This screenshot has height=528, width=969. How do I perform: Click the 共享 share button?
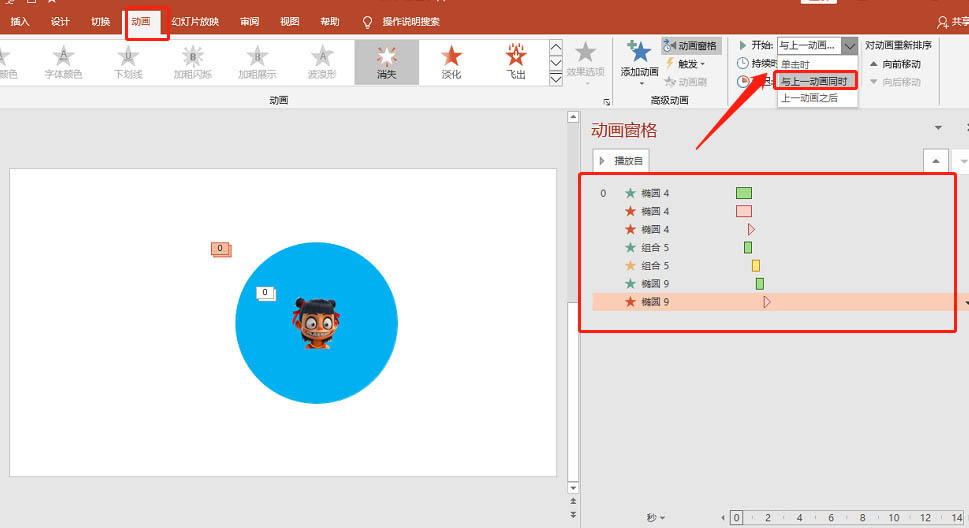point(952,22)
